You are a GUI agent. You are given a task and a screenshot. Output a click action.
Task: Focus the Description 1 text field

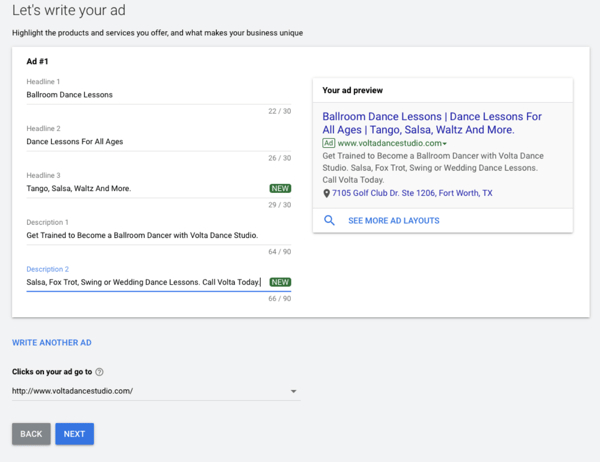[x=159, y=235]
